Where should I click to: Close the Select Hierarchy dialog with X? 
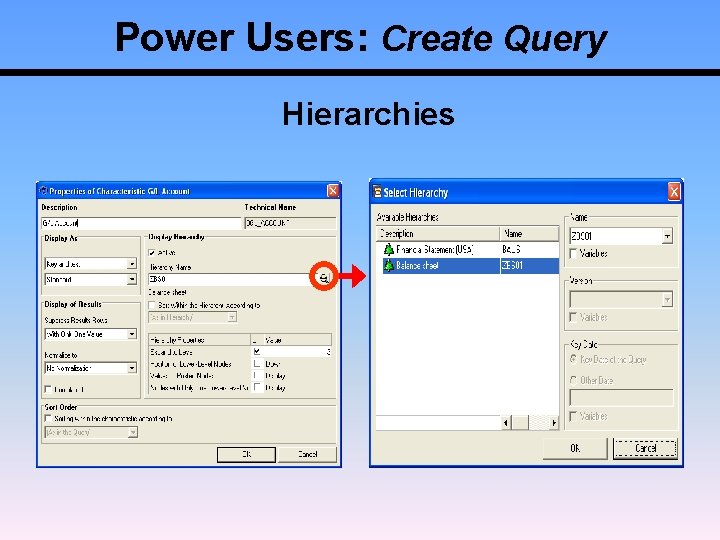coord(674,191)
